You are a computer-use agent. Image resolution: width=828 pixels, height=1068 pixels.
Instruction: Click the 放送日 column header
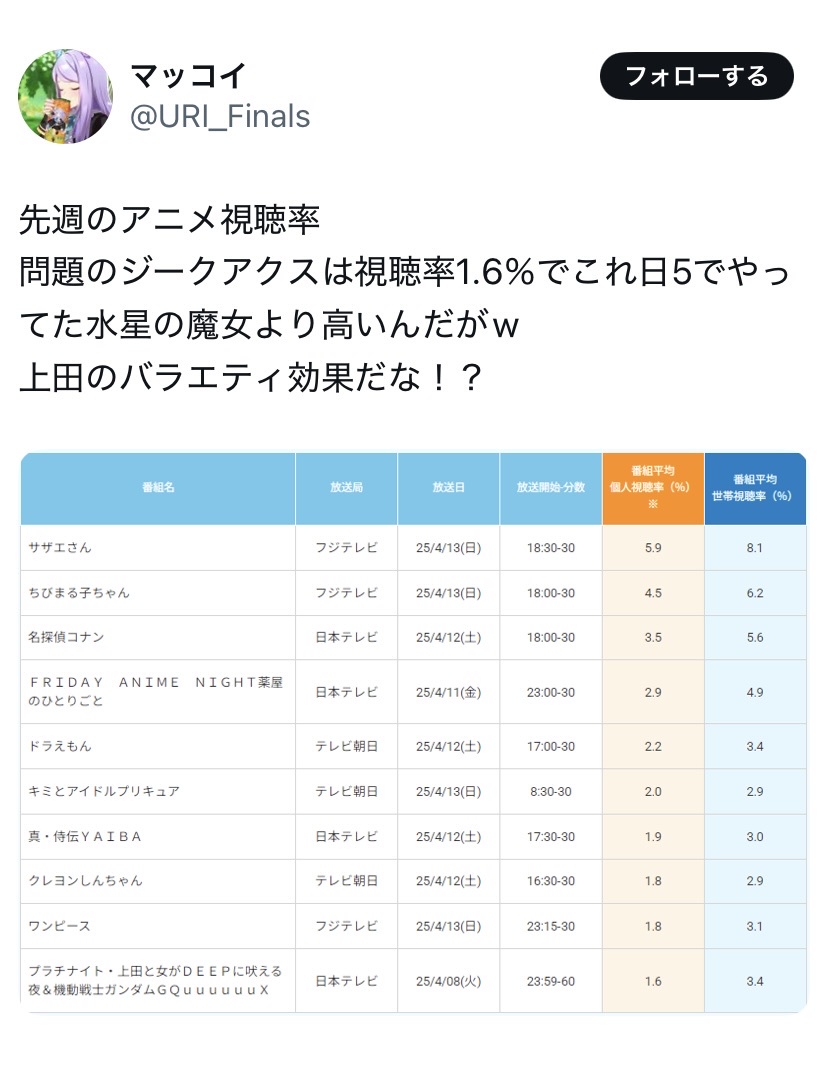click(x=448, y=488)
